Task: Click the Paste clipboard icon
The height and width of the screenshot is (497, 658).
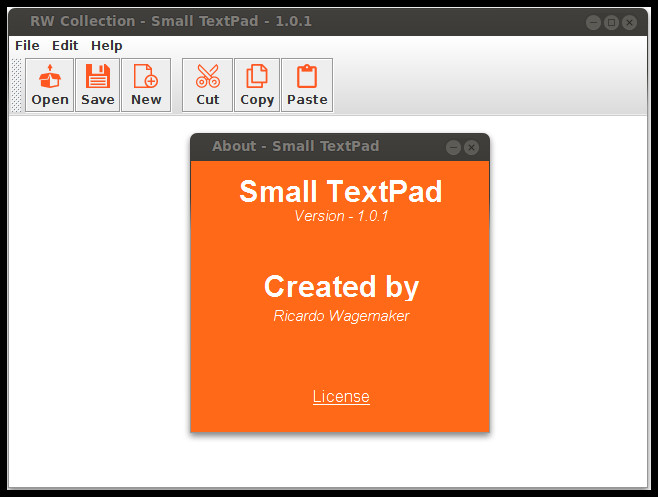Action: [x=307, y=85]
